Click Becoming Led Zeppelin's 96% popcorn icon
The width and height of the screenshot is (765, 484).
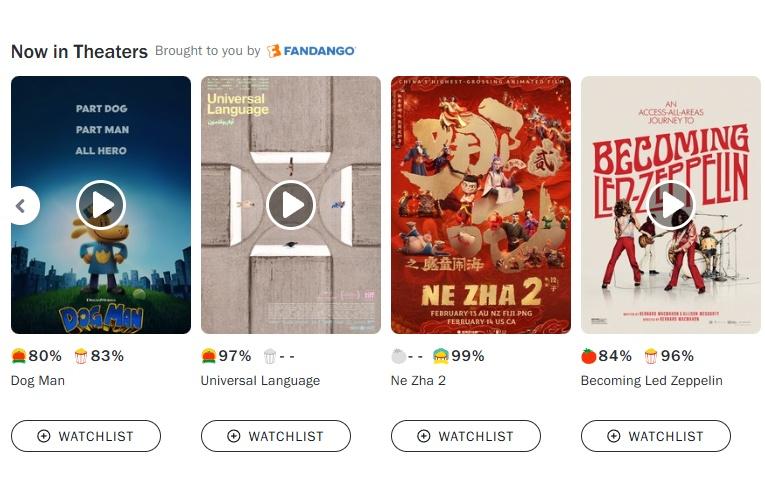(650, 356)
